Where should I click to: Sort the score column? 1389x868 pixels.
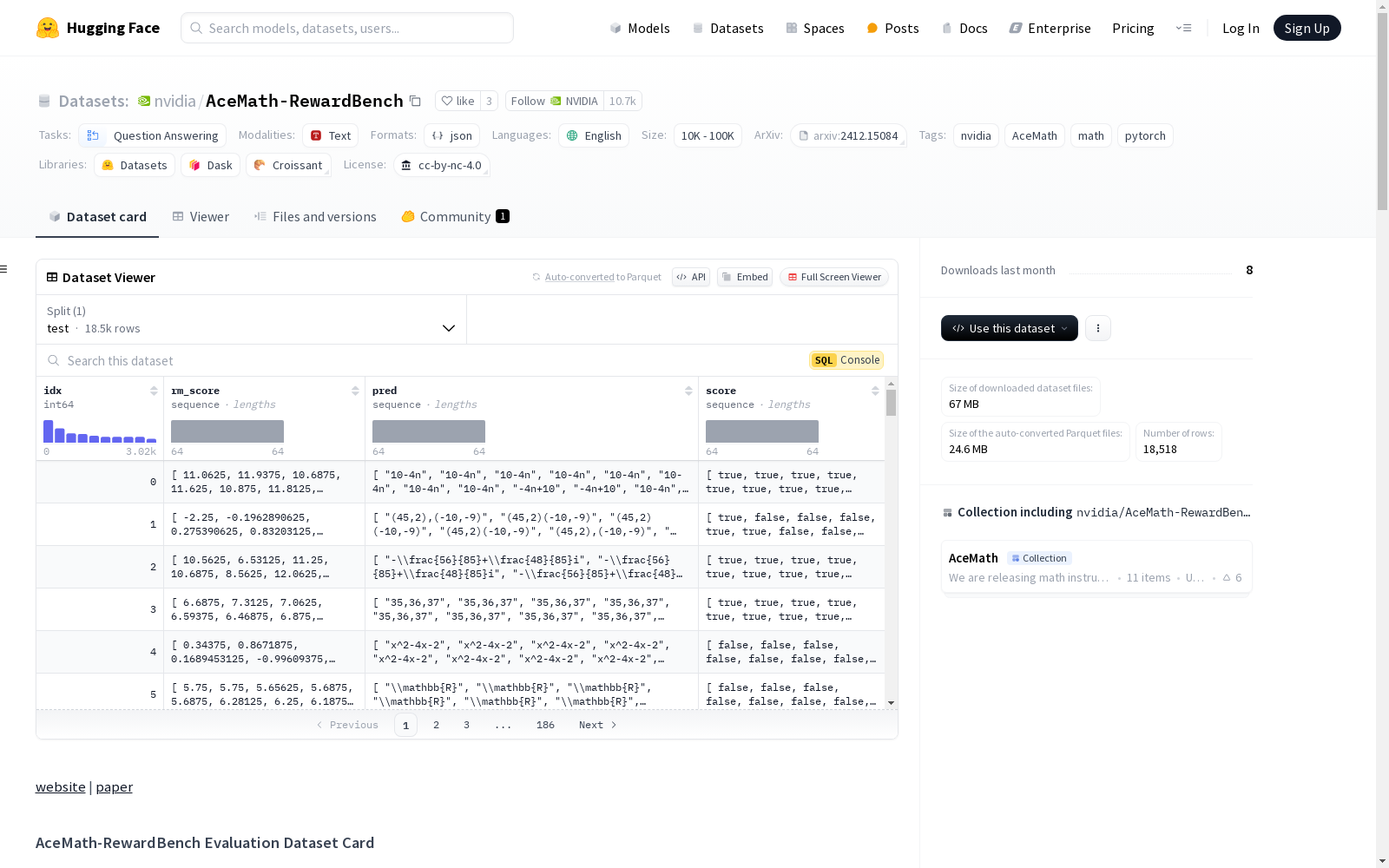(875, 391)
